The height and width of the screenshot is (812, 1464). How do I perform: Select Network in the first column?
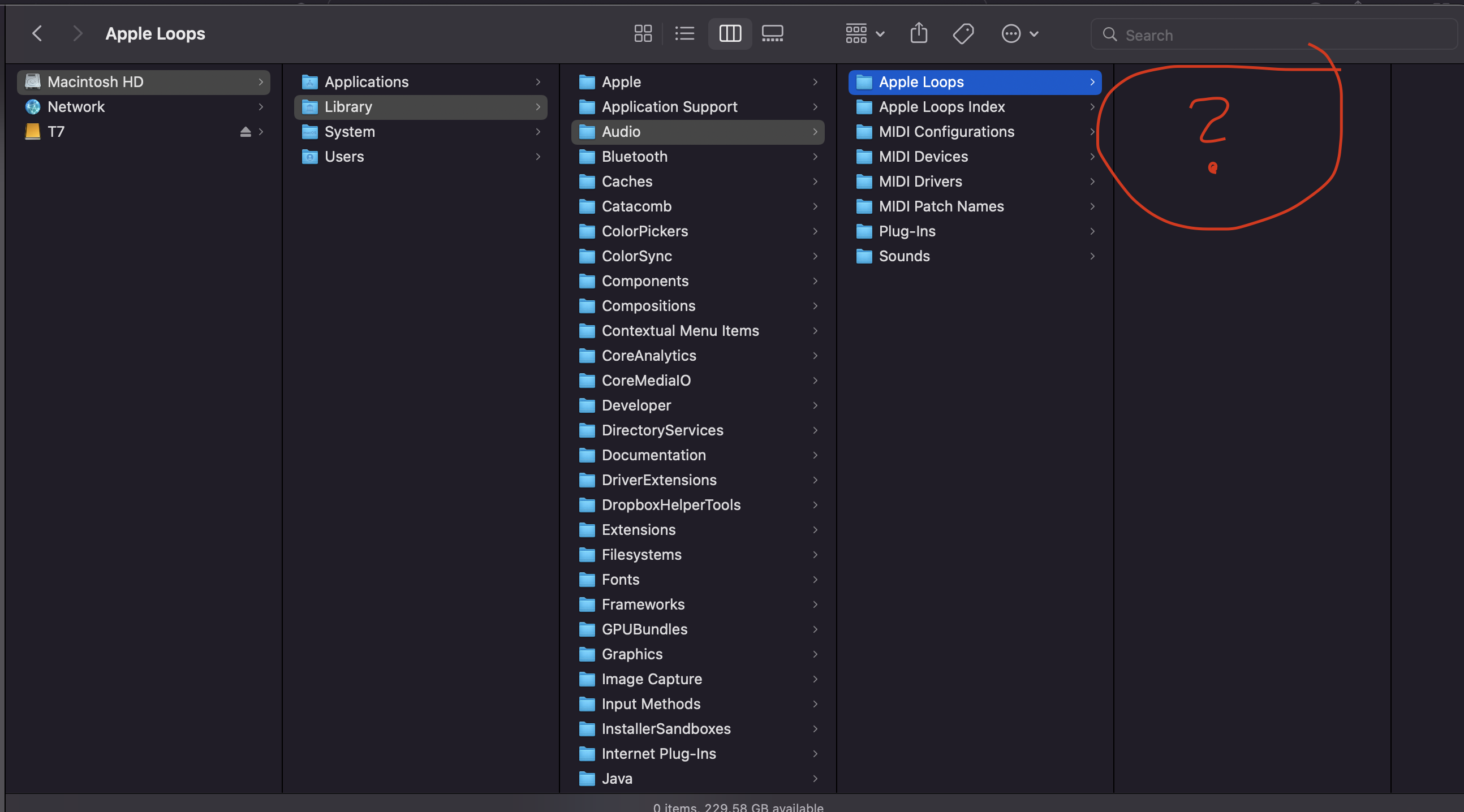point(76,107)
